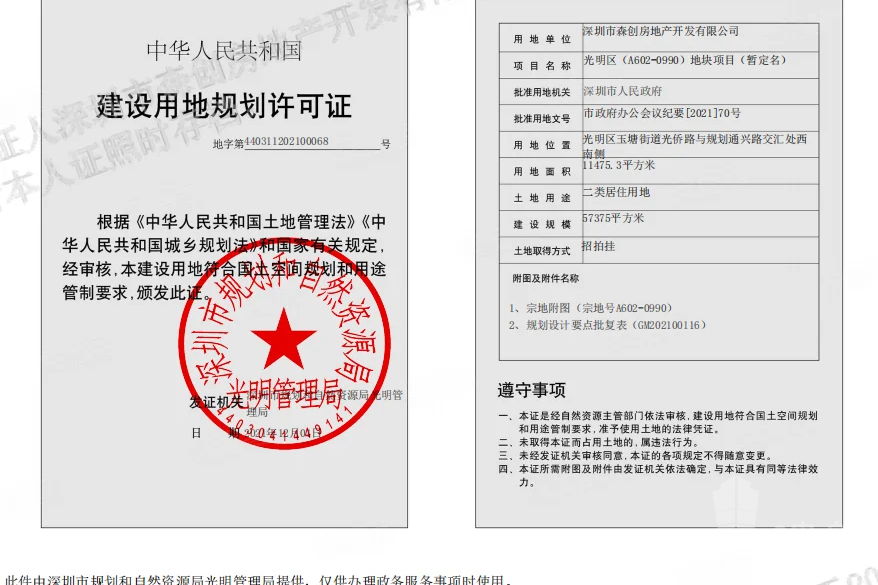This screenshot has width=878, height=585.
Task: Click the 批准用地机关 label
Action: coord(542,92)
